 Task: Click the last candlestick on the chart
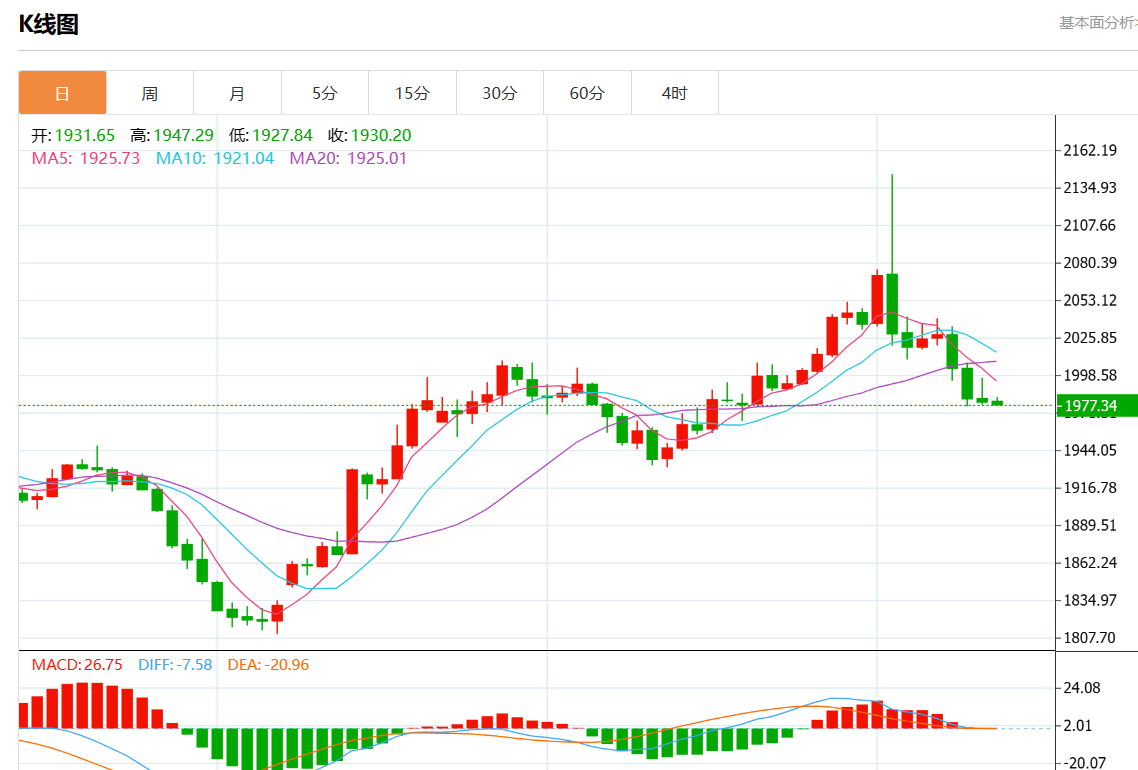point(997,402)
